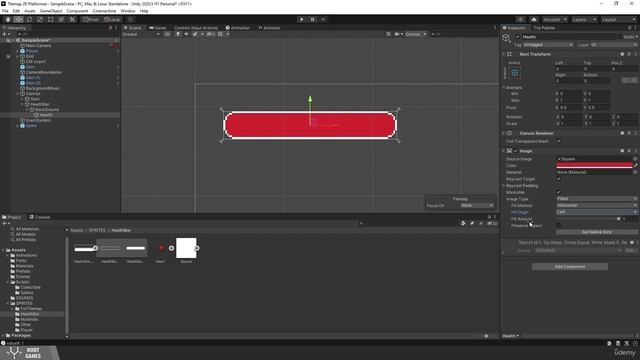Select the Transform tool in the toolbar
Viewport: 640px width, 360px height.
click(x=61, y=19)
